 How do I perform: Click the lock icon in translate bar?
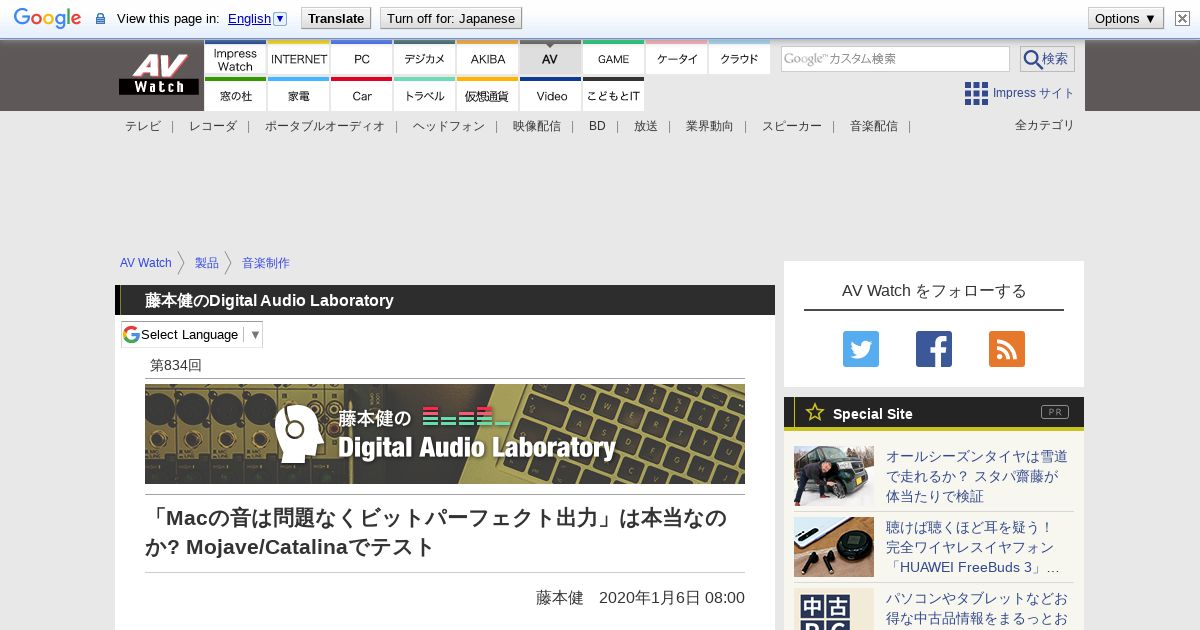100,19
